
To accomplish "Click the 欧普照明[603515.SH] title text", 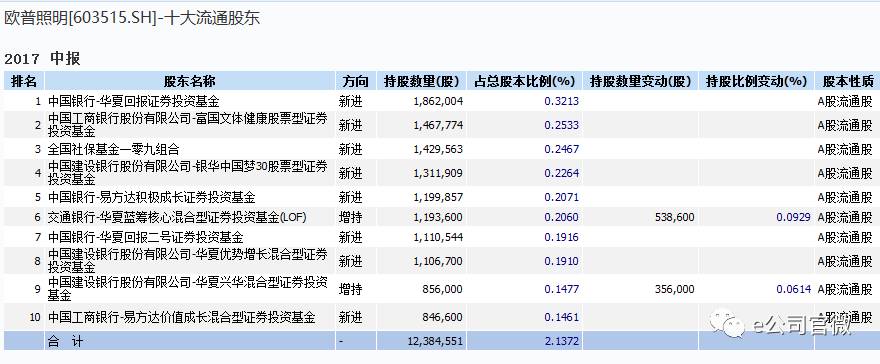I will click(79, 18).
